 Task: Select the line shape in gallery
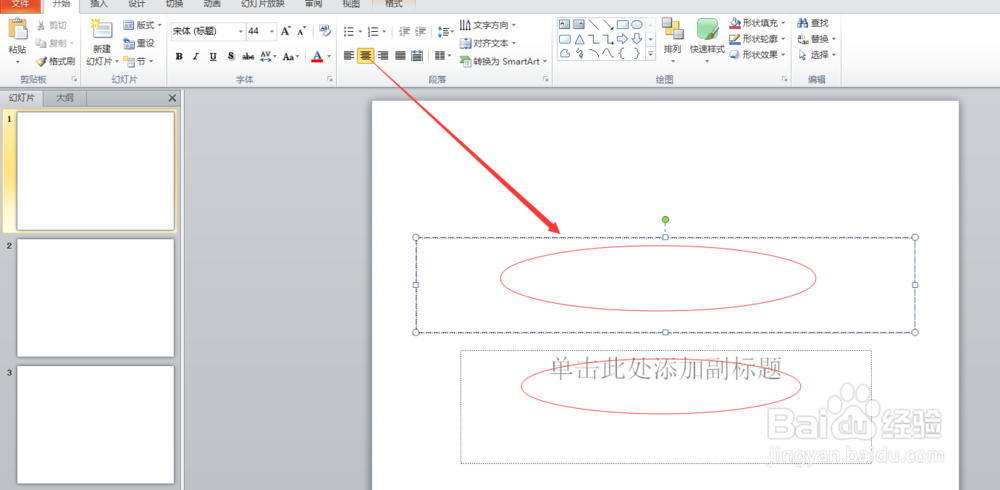click(x=594, y=24)
